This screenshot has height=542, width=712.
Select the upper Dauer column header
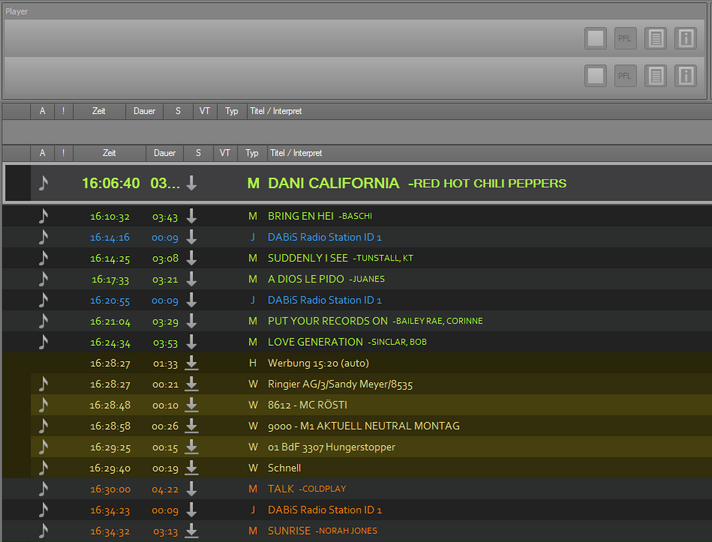click(144, 111)
